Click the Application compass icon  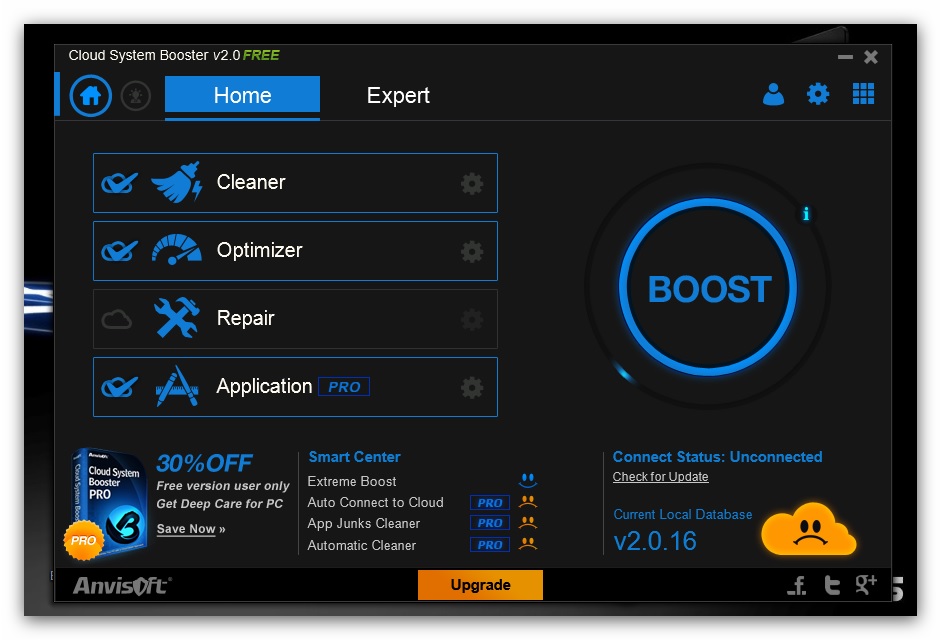[176, 386]
